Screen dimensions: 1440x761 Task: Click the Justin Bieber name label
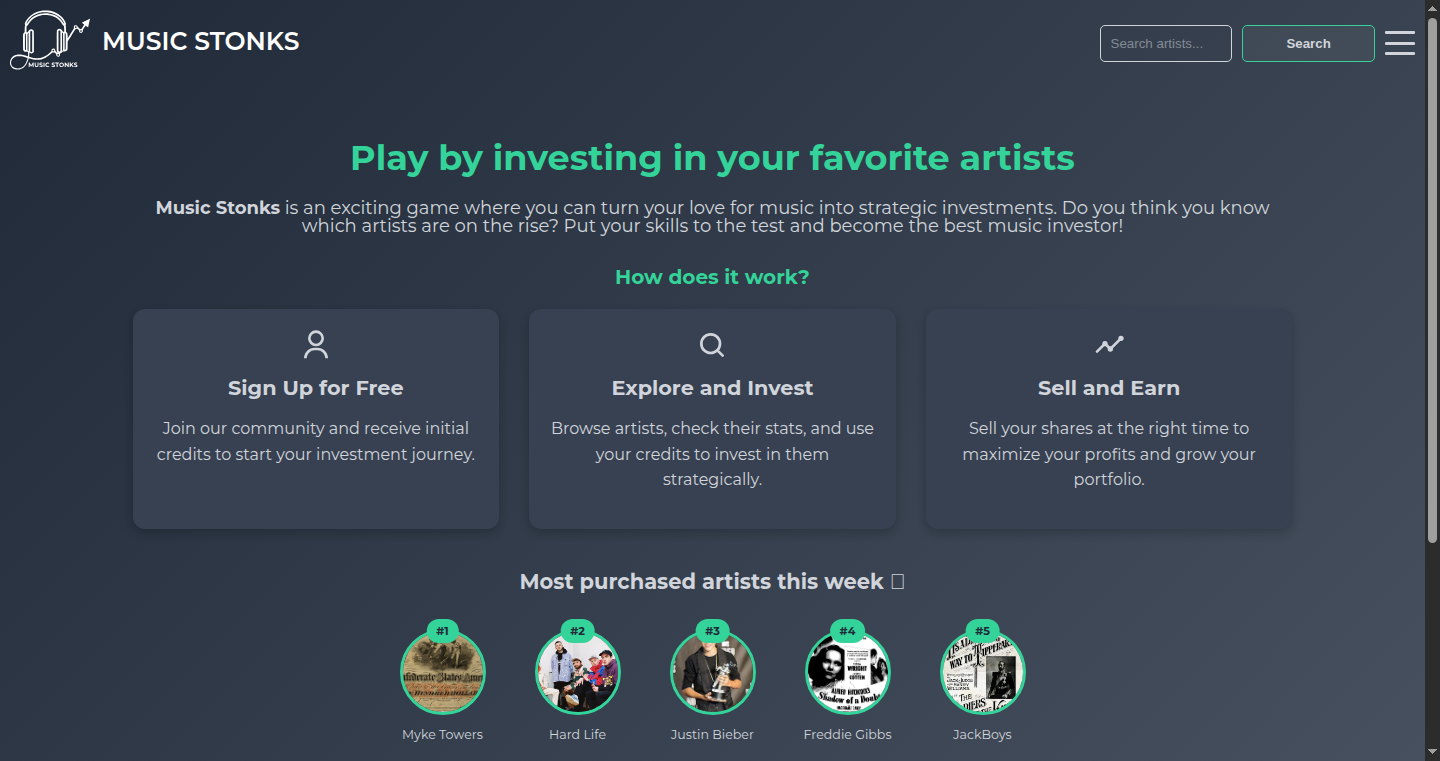point(712,735)
